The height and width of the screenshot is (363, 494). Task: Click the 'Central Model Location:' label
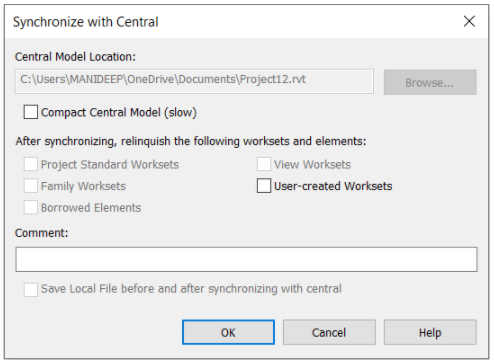pyautogui.click(x=75, y=57)
